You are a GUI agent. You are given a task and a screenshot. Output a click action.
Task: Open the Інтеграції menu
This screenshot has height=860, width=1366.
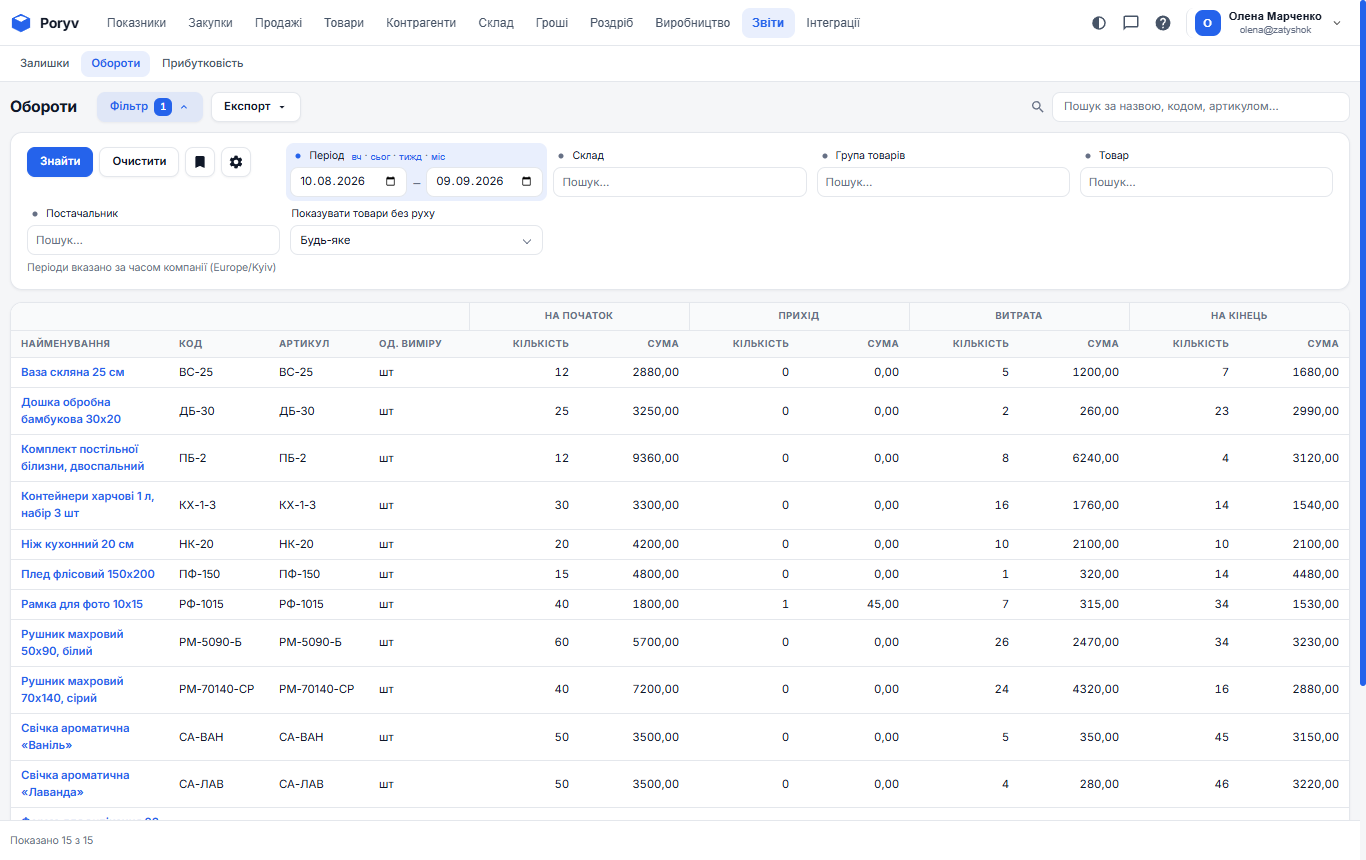point(833,23)
